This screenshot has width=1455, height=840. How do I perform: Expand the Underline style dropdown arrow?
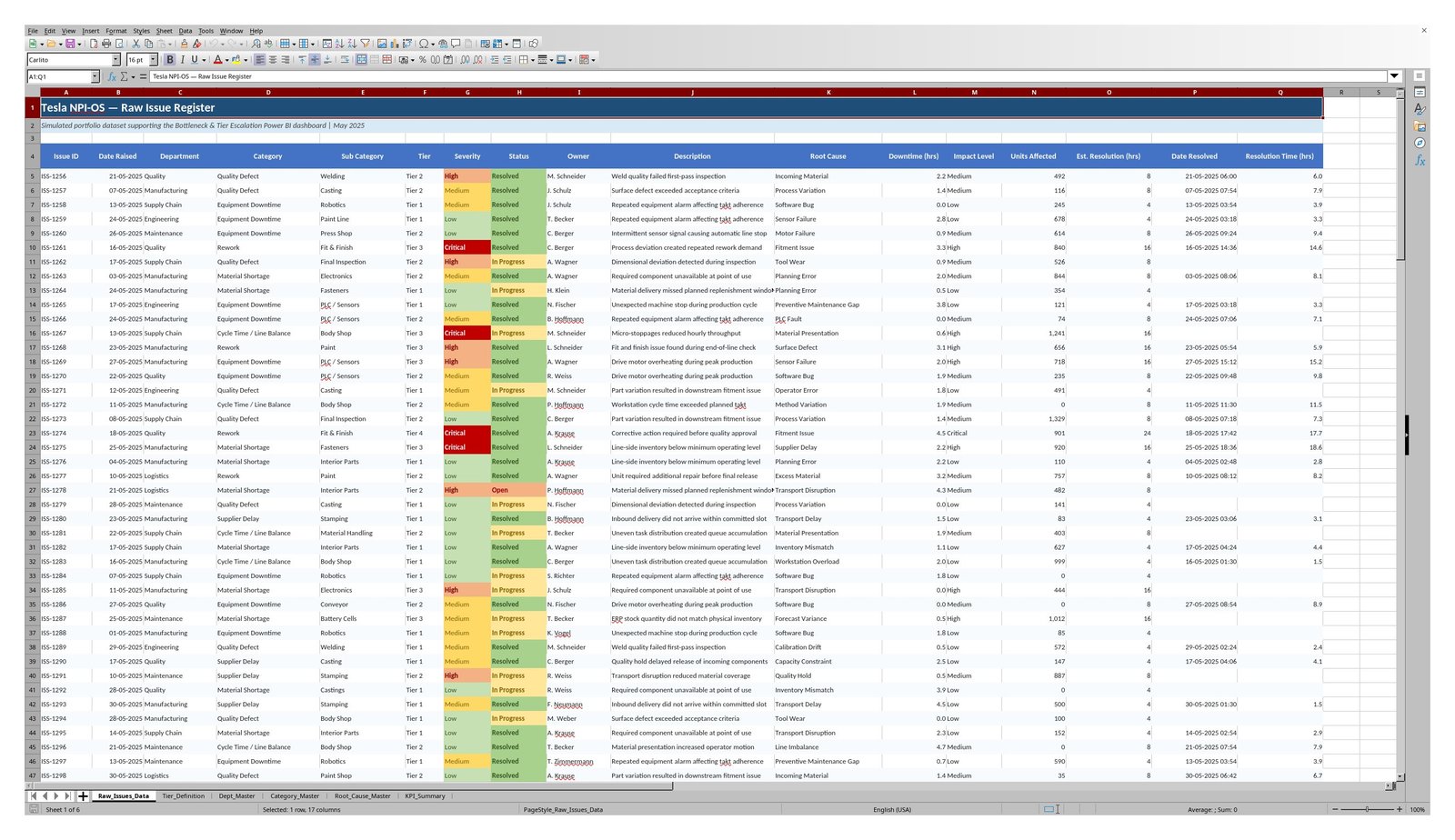point(204,60)
